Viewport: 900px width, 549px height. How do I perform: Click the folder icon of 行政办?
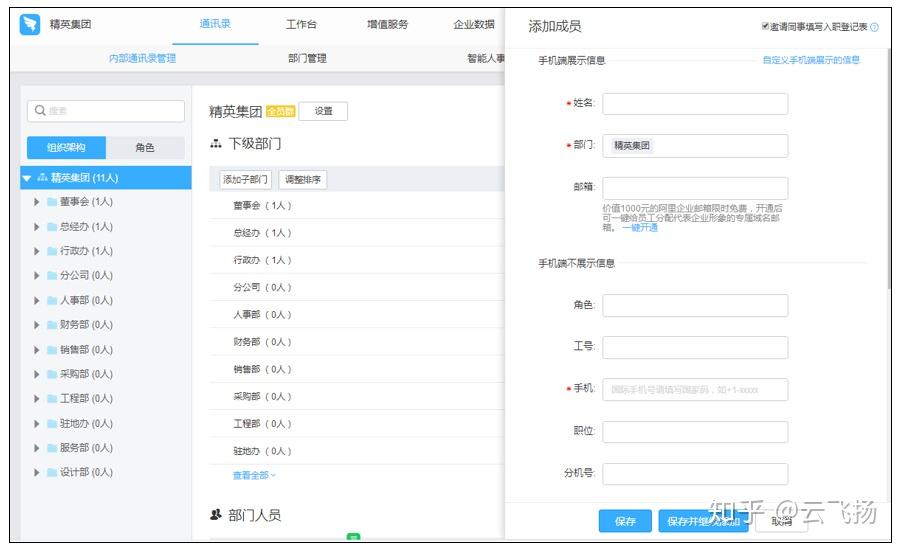pyautogui.click(x=52, y=251)
